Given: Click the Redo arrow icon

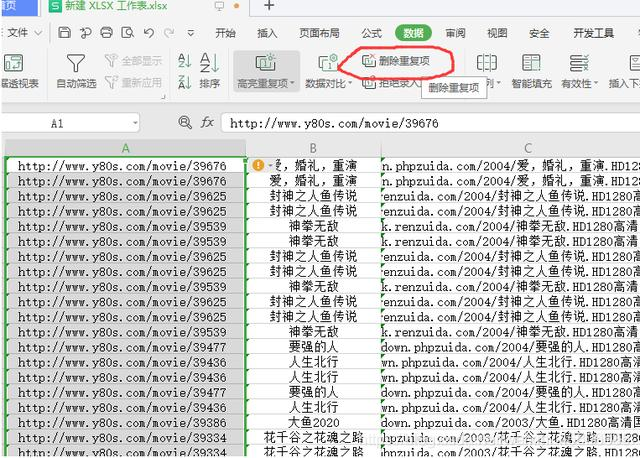Looking at the screenshot, I should pyautogui.click(x=169, y=33).
